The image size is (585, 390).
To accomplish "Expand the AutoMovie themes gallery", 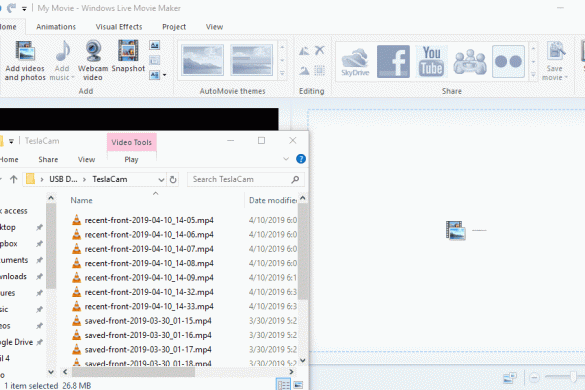I will tap(282, 74).
